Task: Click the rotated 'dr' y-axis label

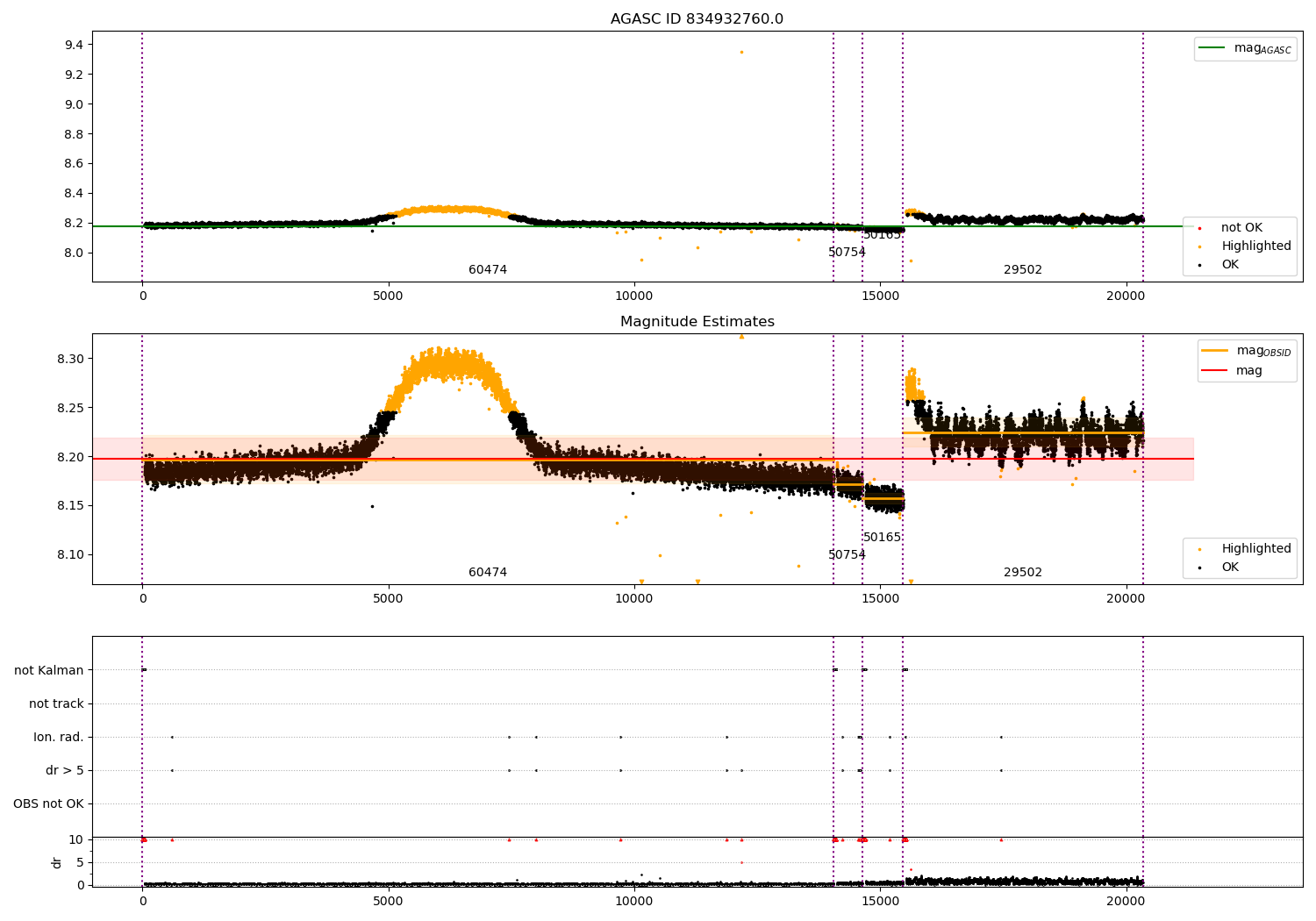Action: pyautogui.click(x=57, y=862)
